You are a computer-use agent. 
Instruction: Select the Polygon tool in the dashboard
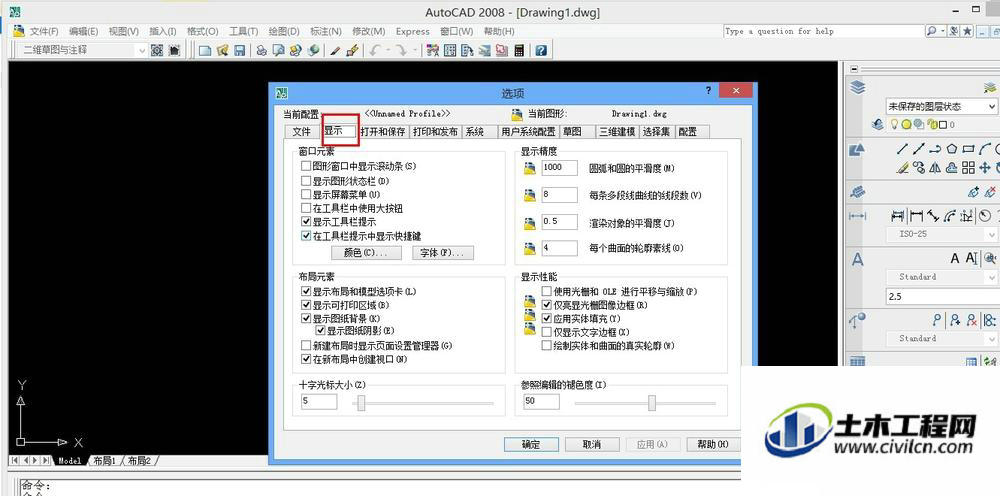(952, 149)
